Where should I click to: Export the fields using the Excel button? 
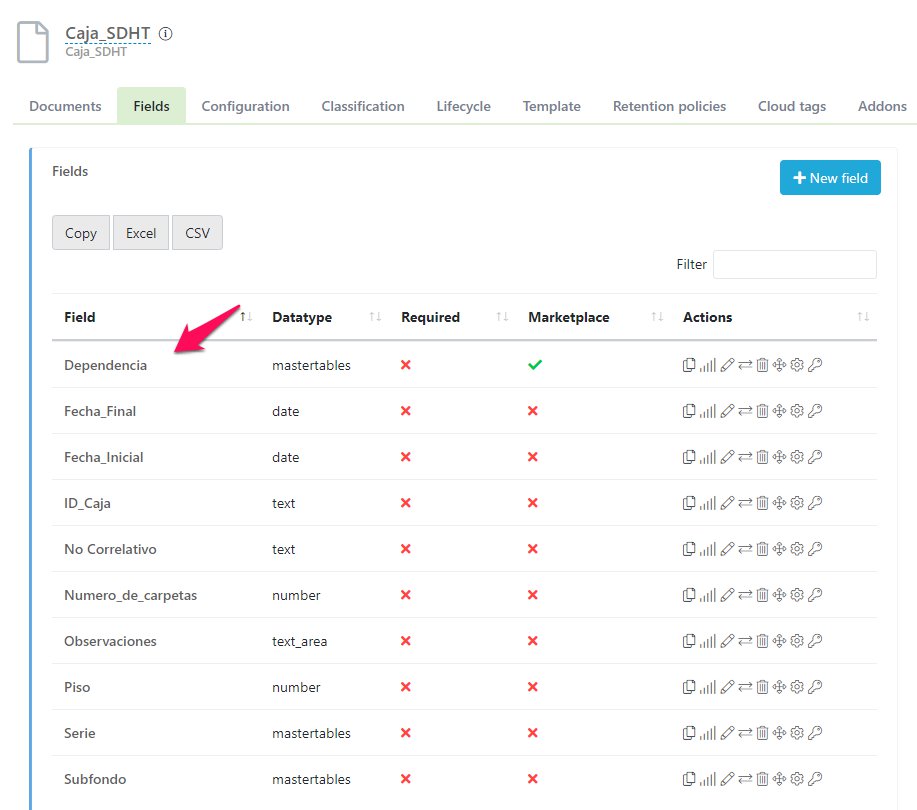pos(141,233)
